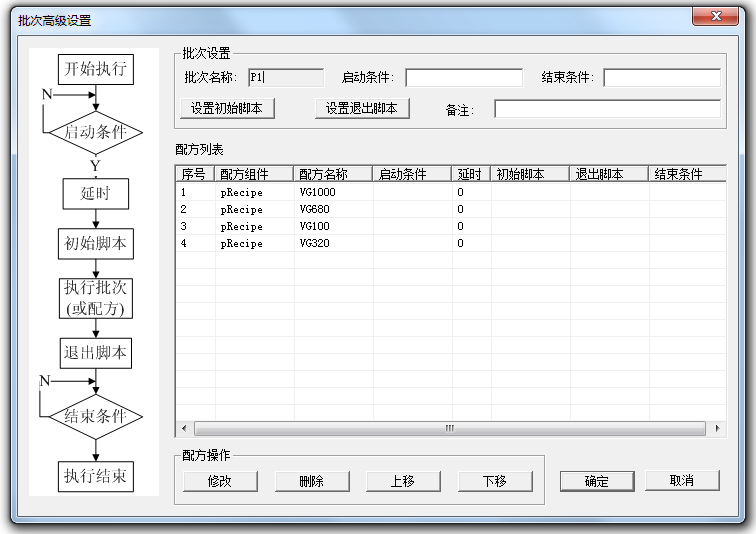The width and height of the screenshot is (756, 534).
Task: Click the horizontal scrollbar left arrow
Action: [x=184, y=428]
